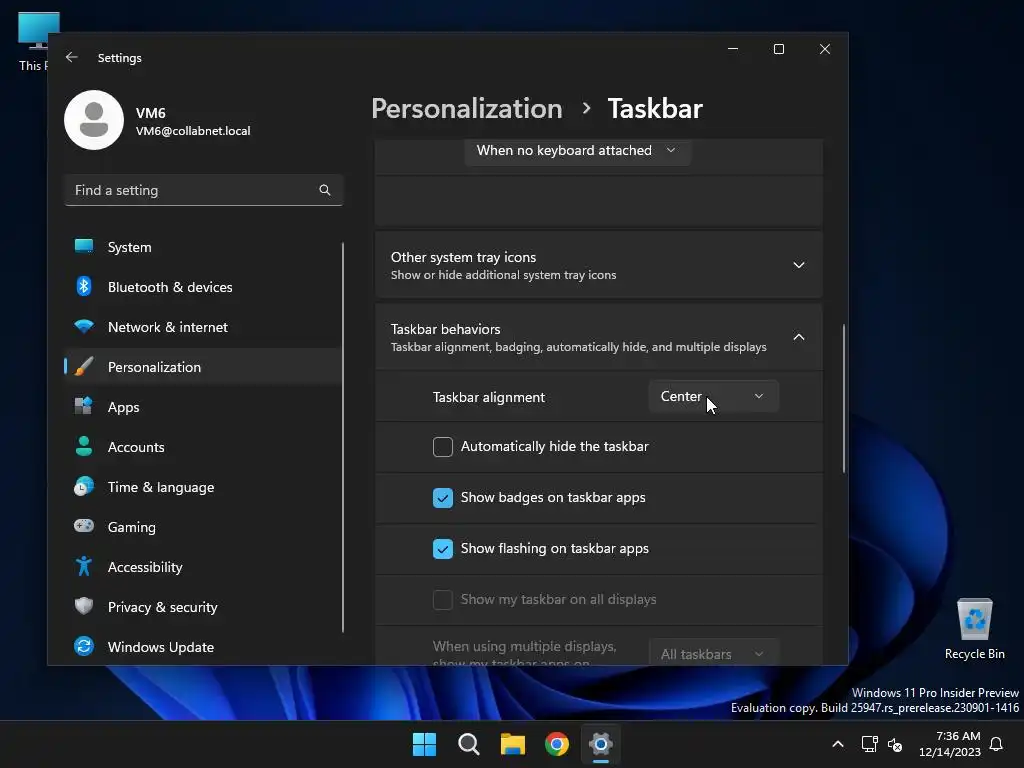Open Gaming settings category
The height and width of the screenshot is (768, 1024).
(x=202, y=526)
